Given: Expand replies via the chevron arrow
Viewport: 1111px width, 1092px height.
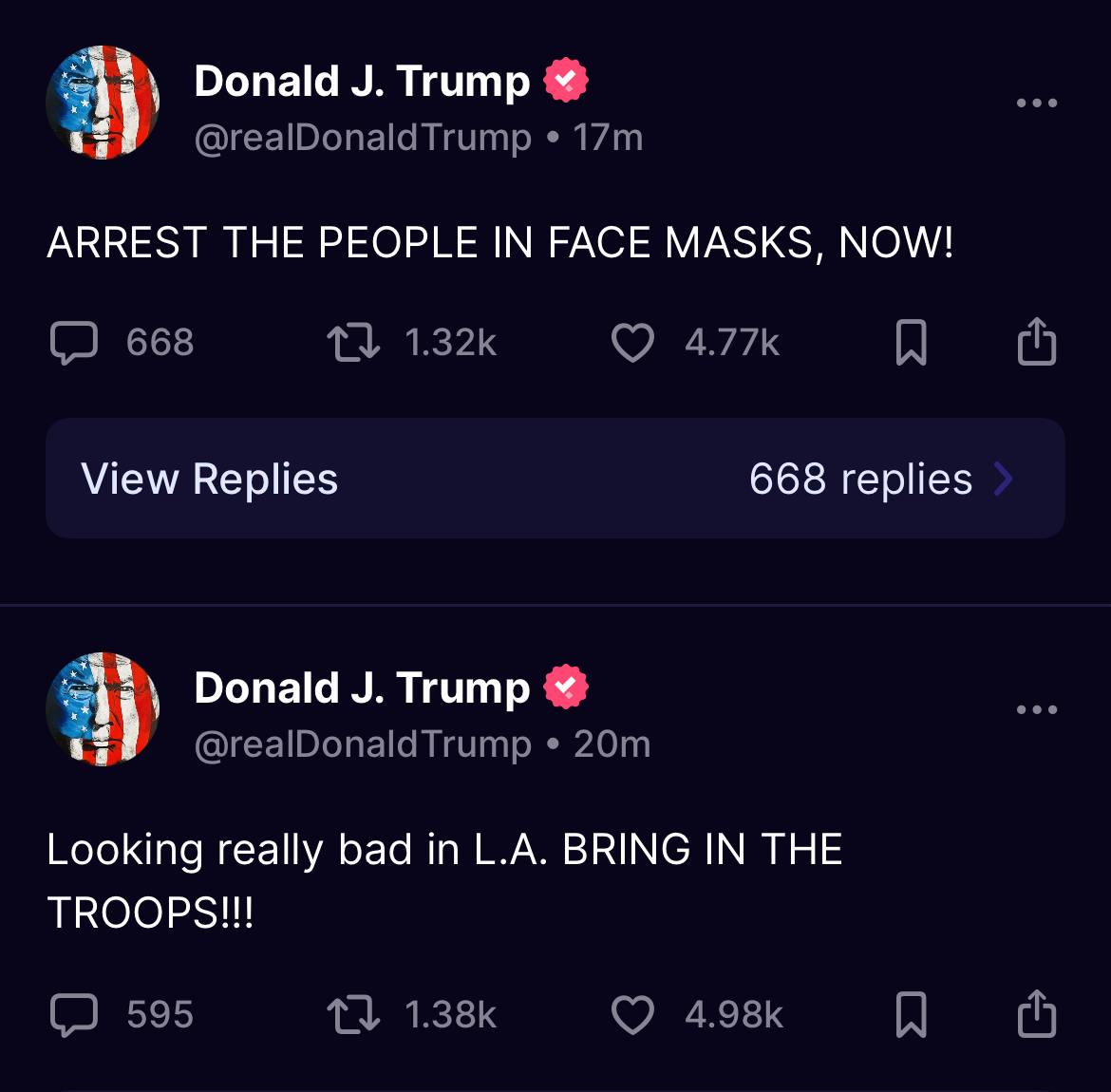Looking at the screenshot, I should [1004, 479].
